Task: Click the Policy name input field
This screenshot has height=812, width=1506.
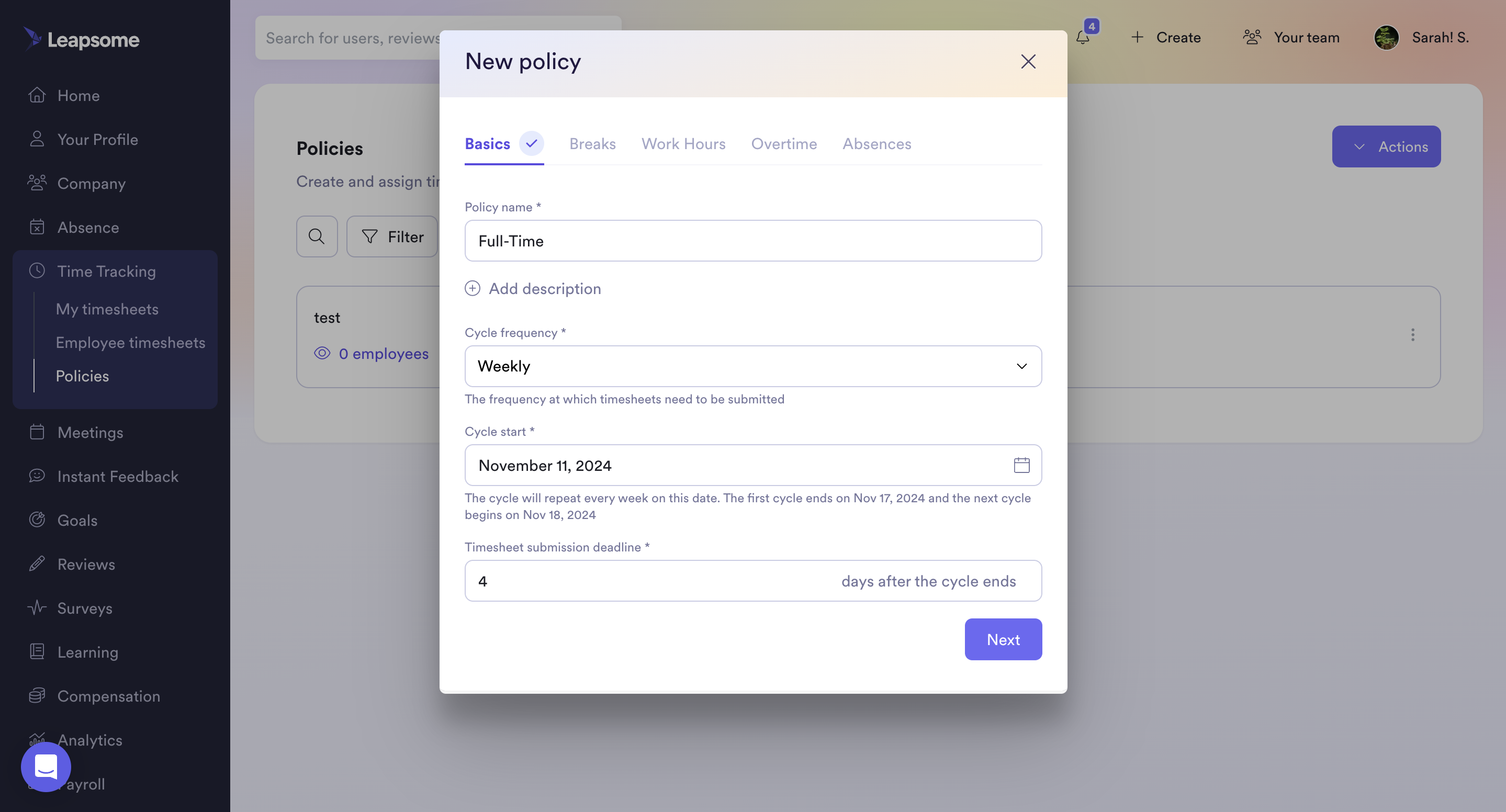Action: (x=753, y=241)
